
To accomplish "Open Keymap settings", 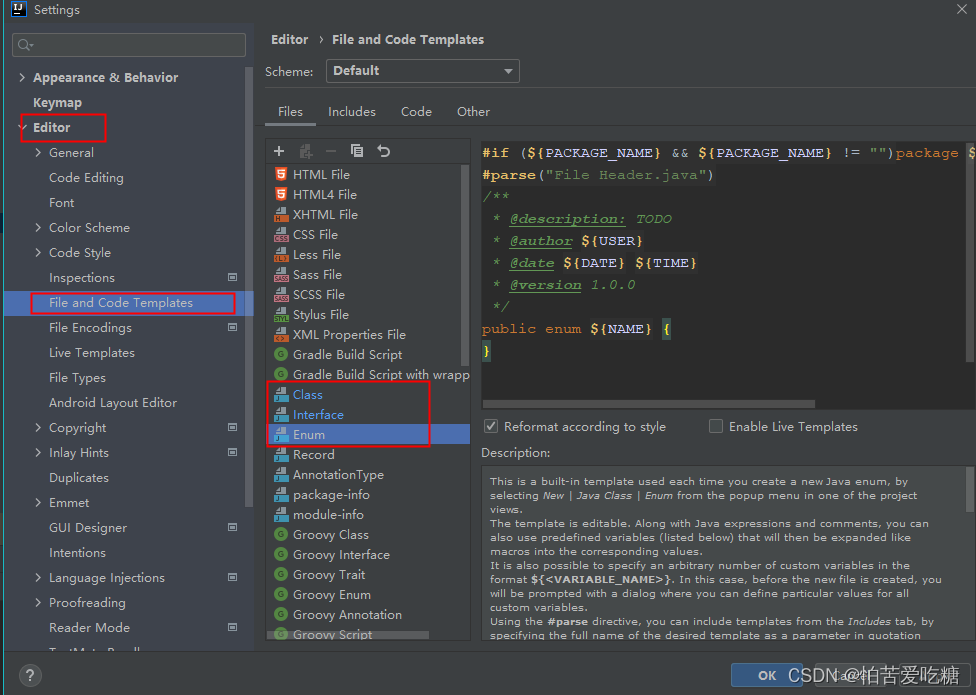I will coord(57,103).
